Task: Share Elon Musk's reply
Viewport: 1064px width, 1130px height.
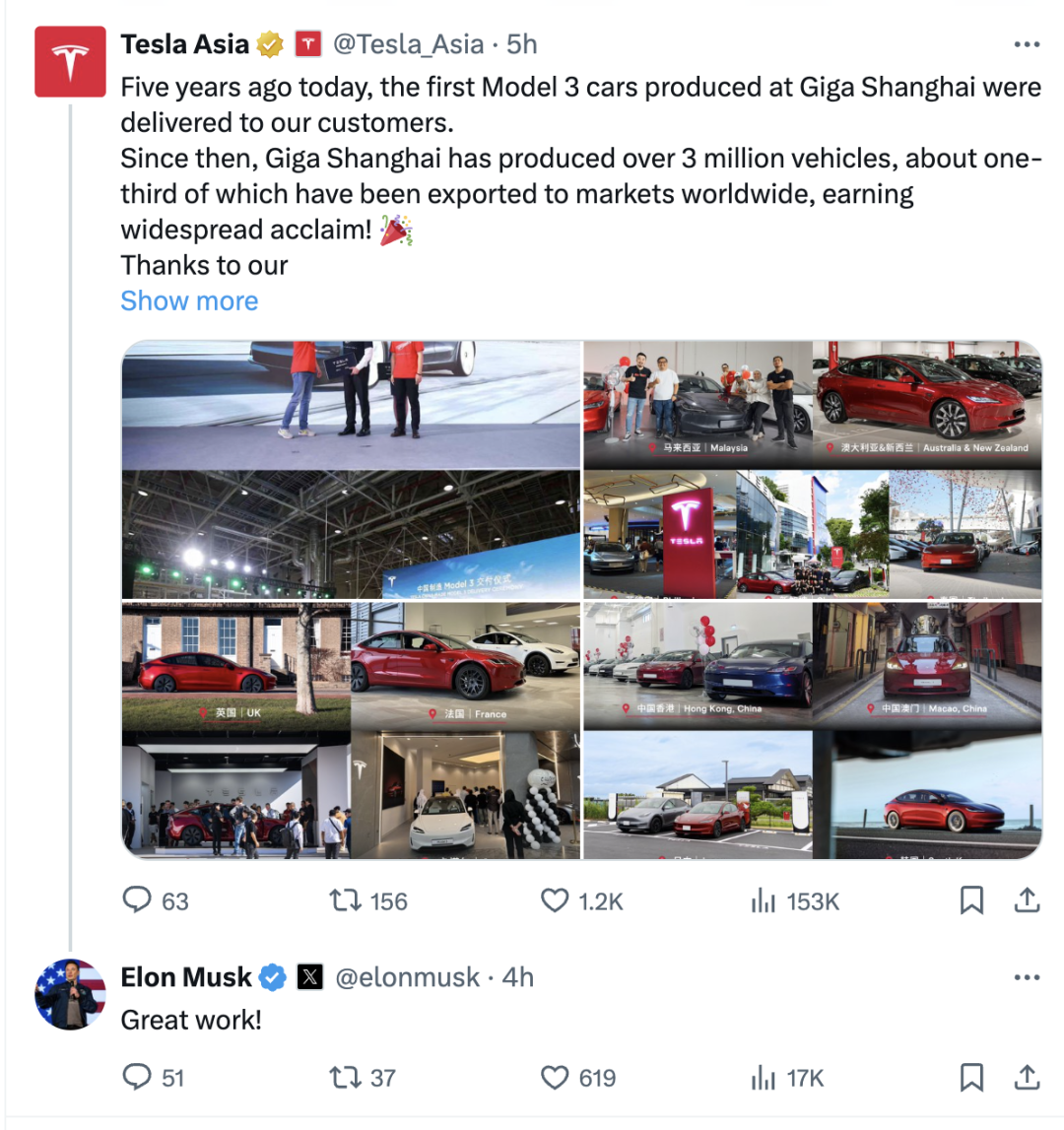Action: point(1027,1078)
